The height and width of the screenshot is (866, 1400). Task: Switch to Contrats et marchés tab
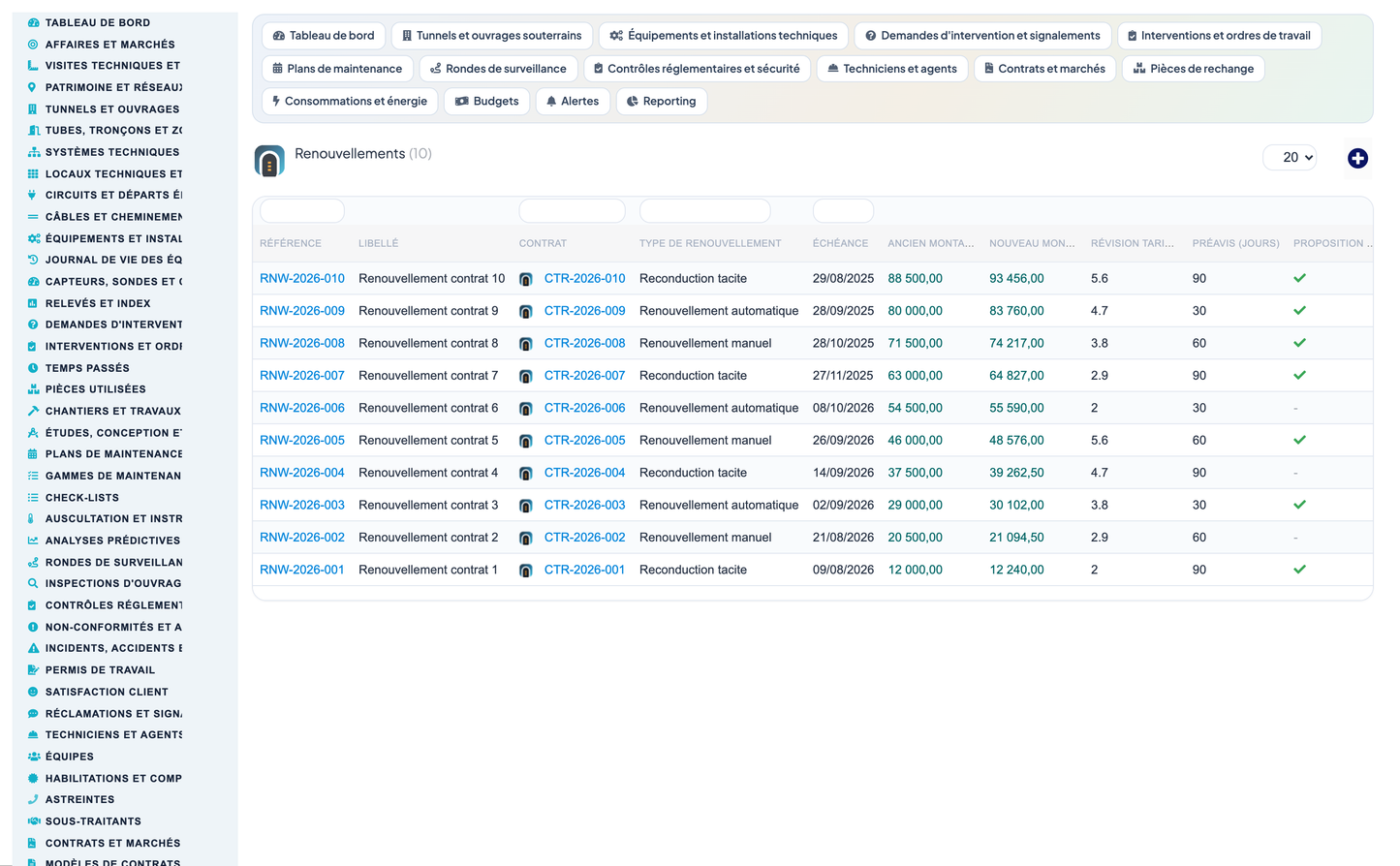click(1044, 69)
